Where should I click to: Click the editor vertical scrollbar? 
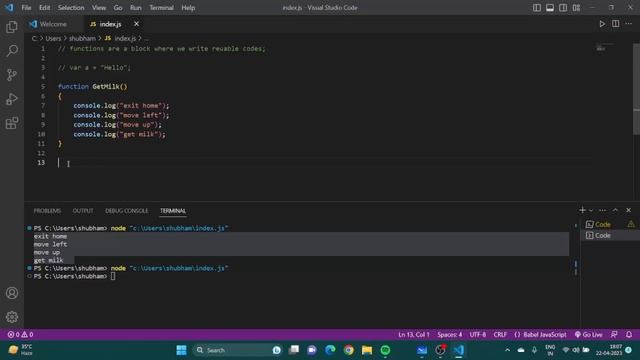point(636,89)
